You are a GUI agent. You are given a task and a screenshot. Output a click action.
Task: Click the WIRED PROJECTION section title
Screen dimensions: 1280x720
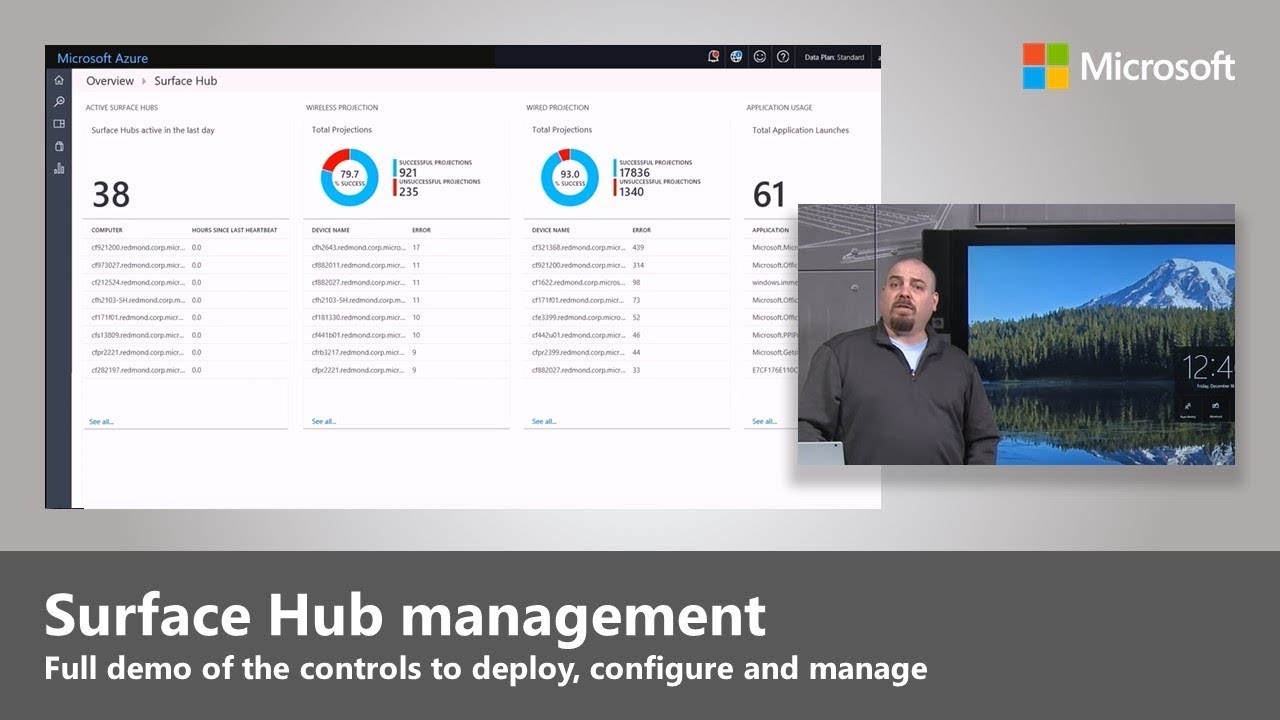558,107
